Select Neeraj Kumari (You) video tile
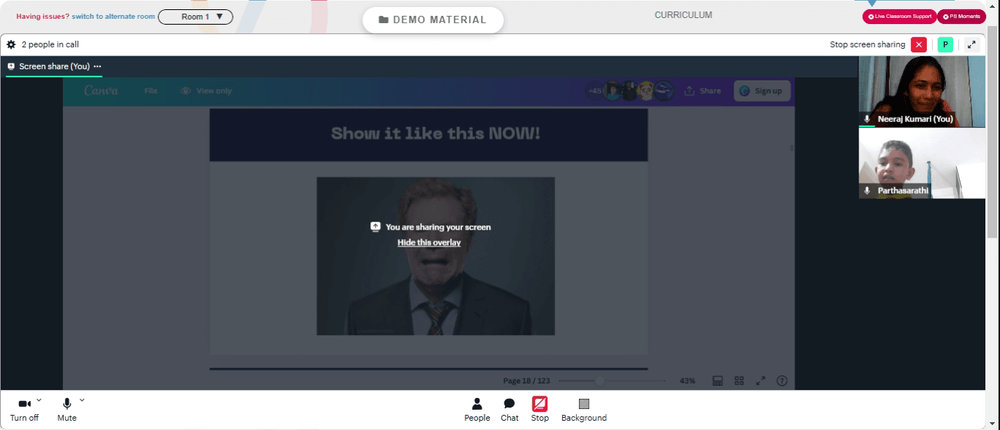The image size is (1000, 430). (922, 92)
